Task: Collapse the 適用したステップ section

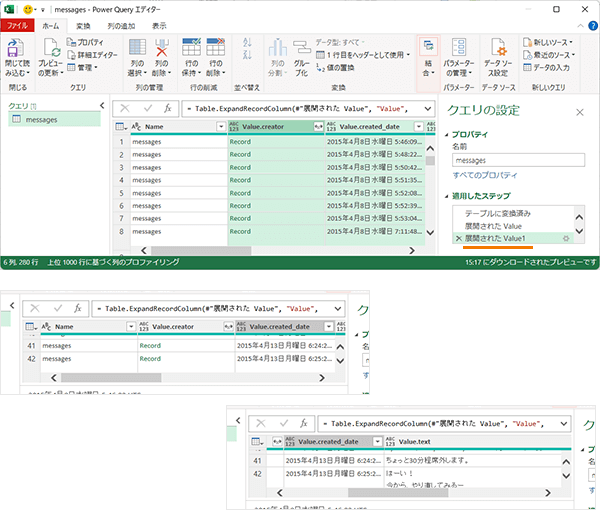Action: (447, 196)
